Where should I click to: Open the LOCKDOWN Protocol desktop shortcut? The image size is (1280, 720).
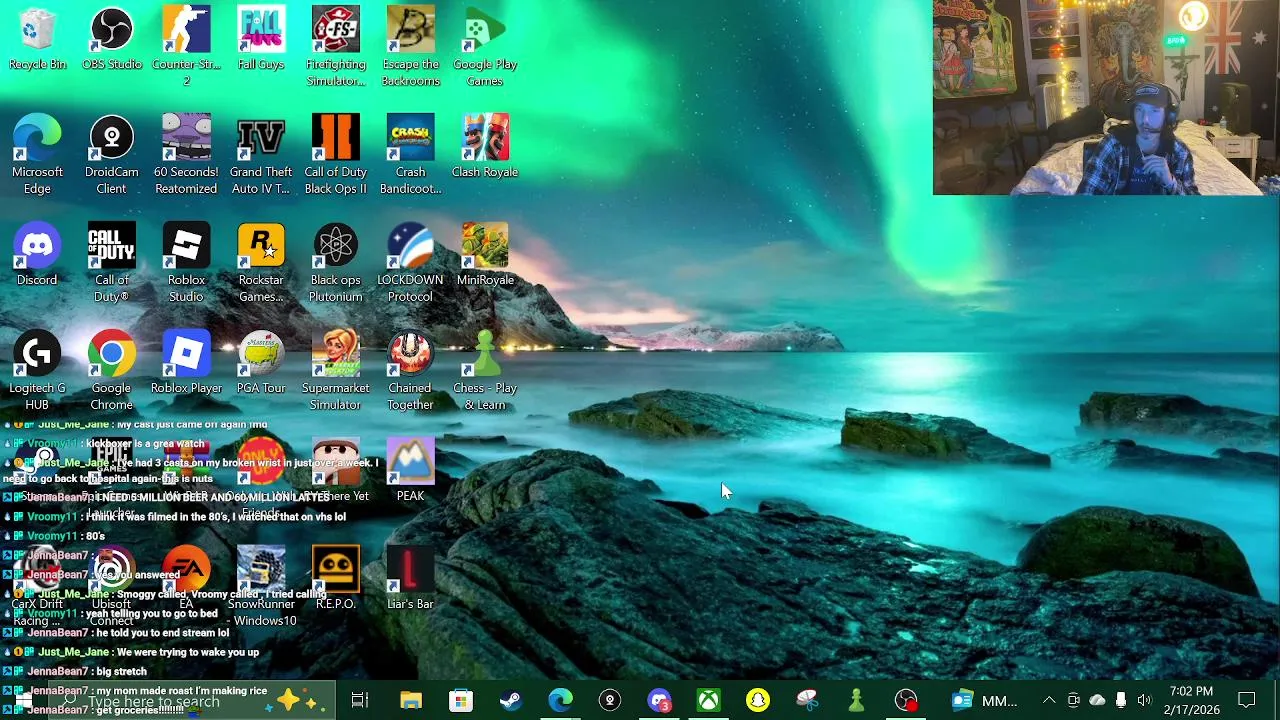pyautogui.click(x=410, y=263)
